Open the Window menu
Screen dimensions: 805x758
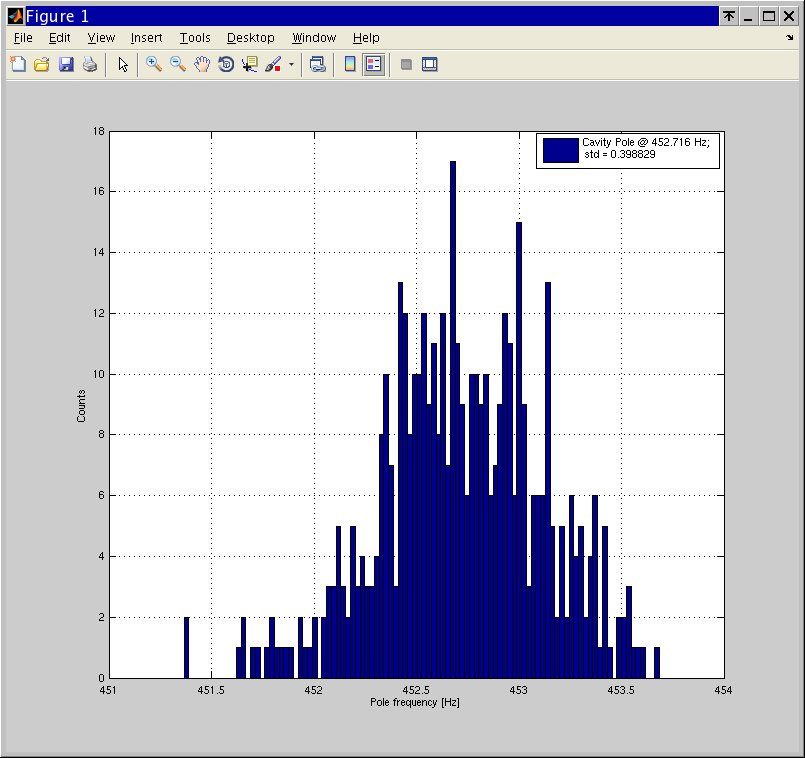click(314, 38)
